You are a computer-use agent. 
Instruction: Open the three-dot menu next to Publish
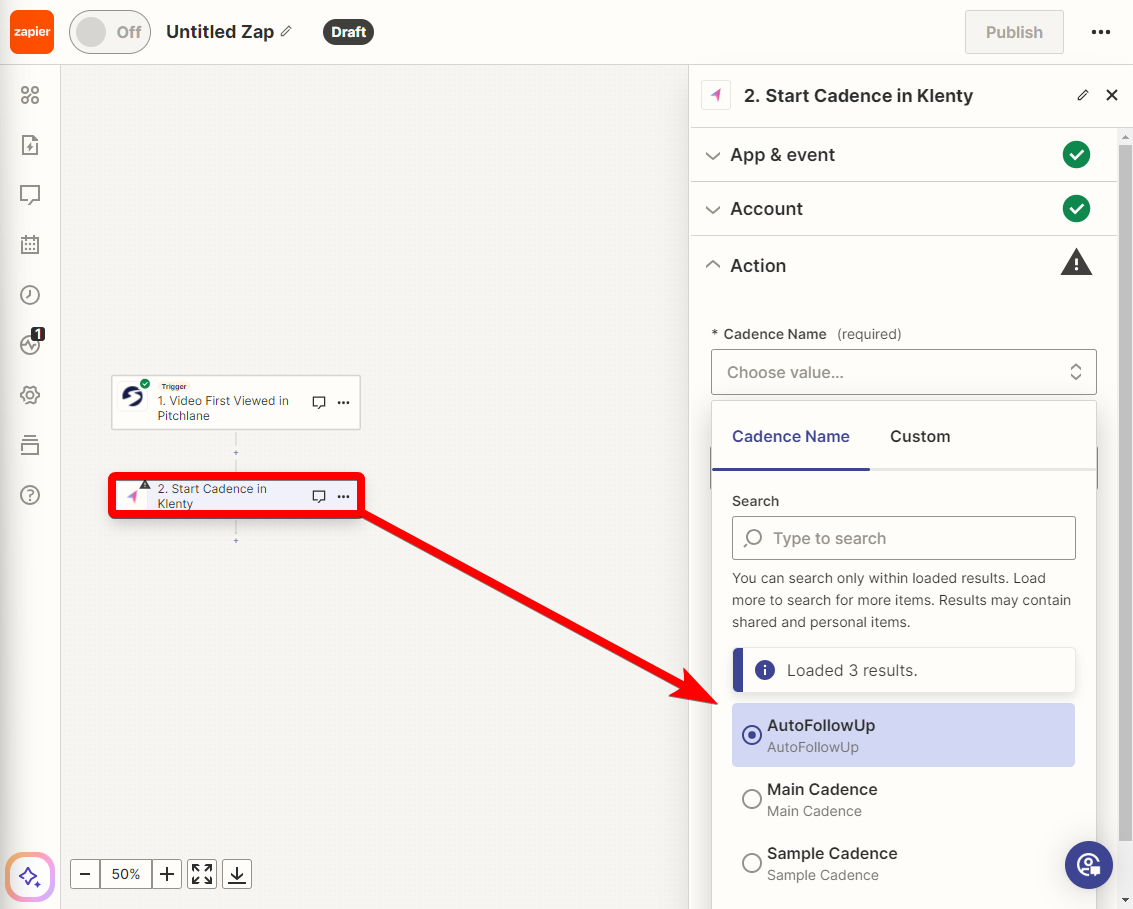pyautogui.click(x=1100, y=32)
